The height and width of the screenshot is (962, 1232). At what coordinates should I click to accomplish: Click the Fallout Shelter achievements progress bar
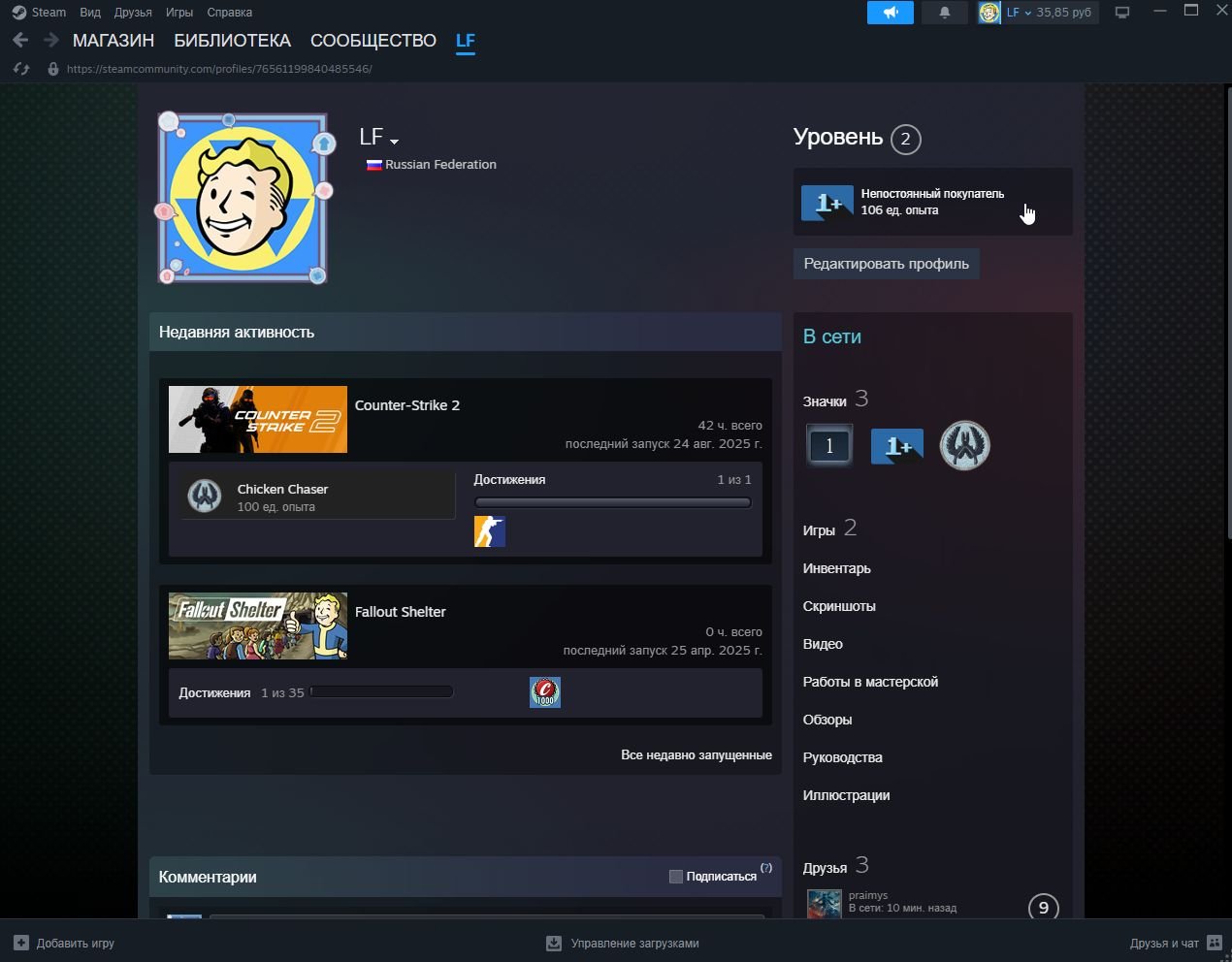(382, 692)
